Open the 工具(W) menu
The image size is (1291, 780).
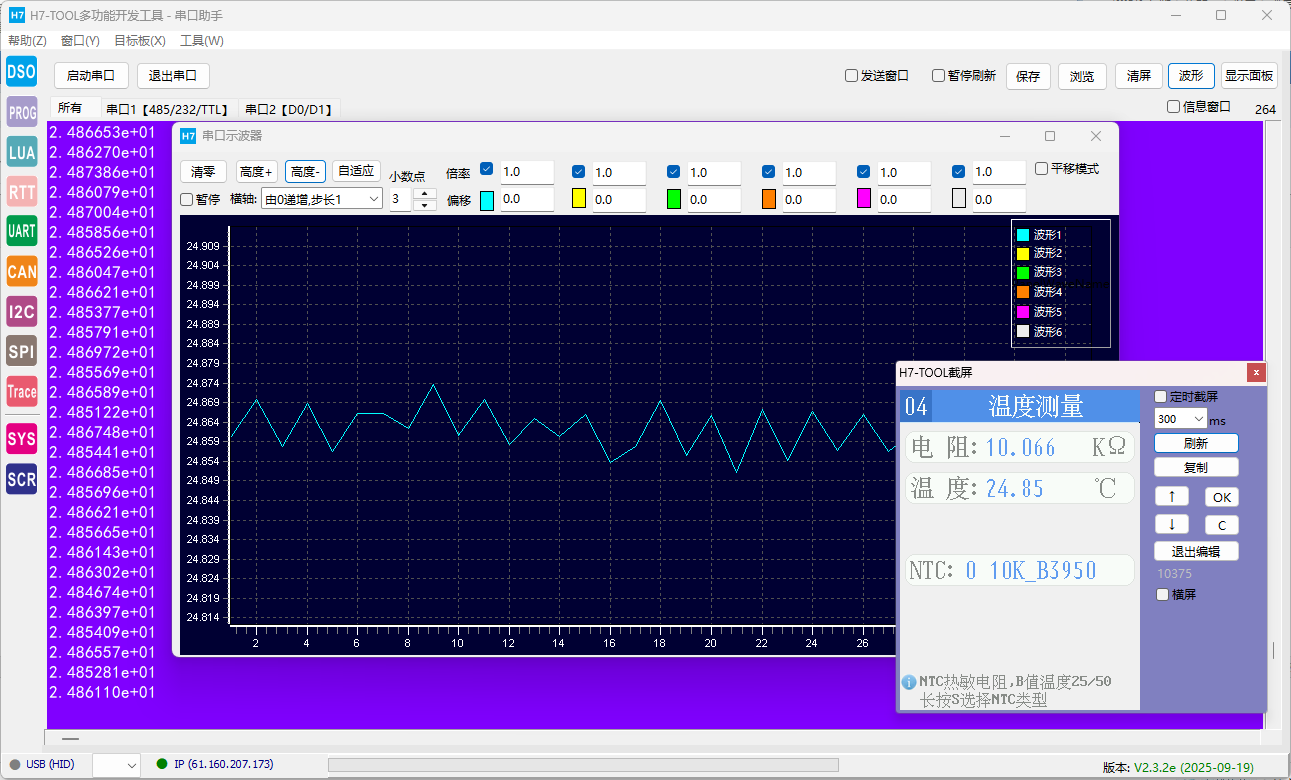[x=201, y=41]
